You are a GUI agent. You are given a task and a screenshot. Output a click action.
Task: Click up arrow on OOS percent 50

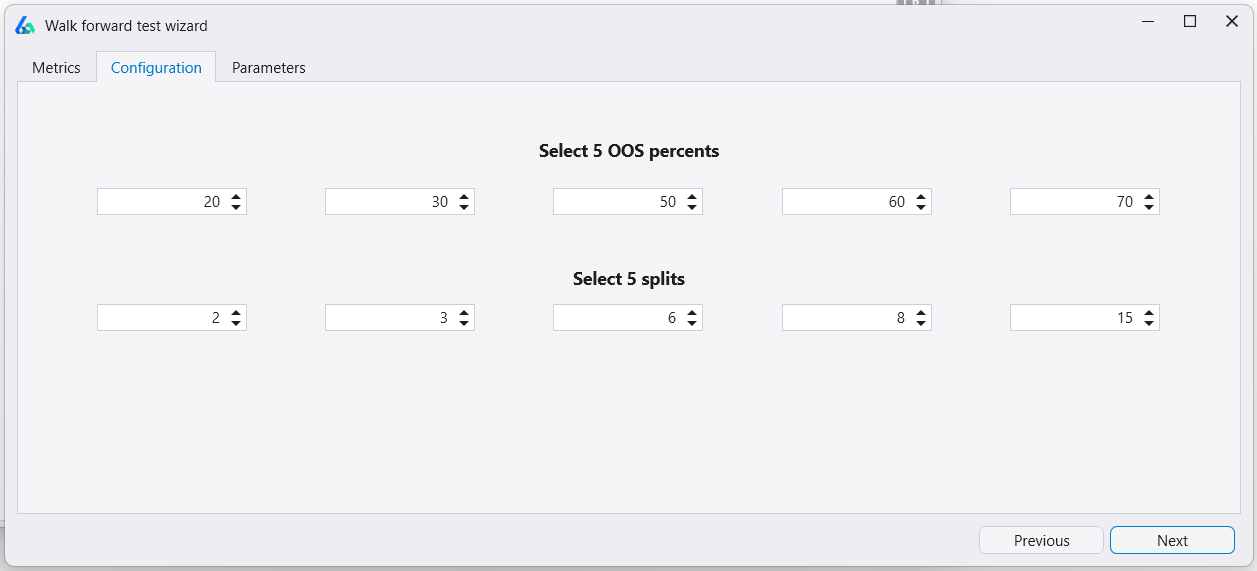tap(692, 197)
